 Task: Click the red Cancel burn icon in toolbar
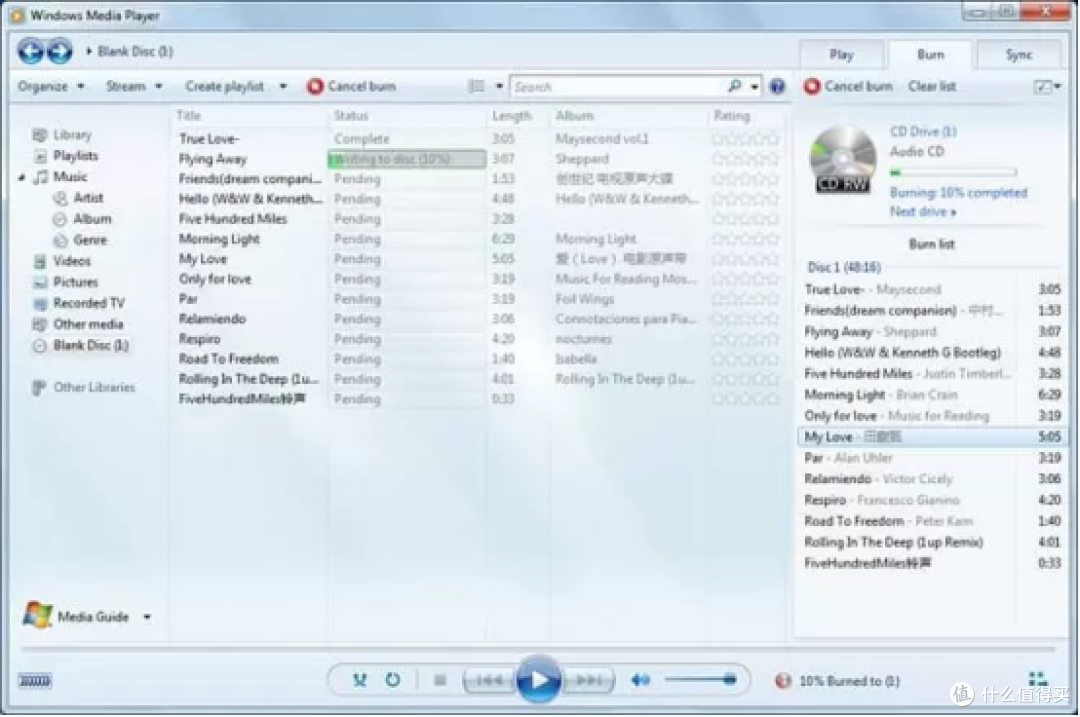click(x=315, y=86)
